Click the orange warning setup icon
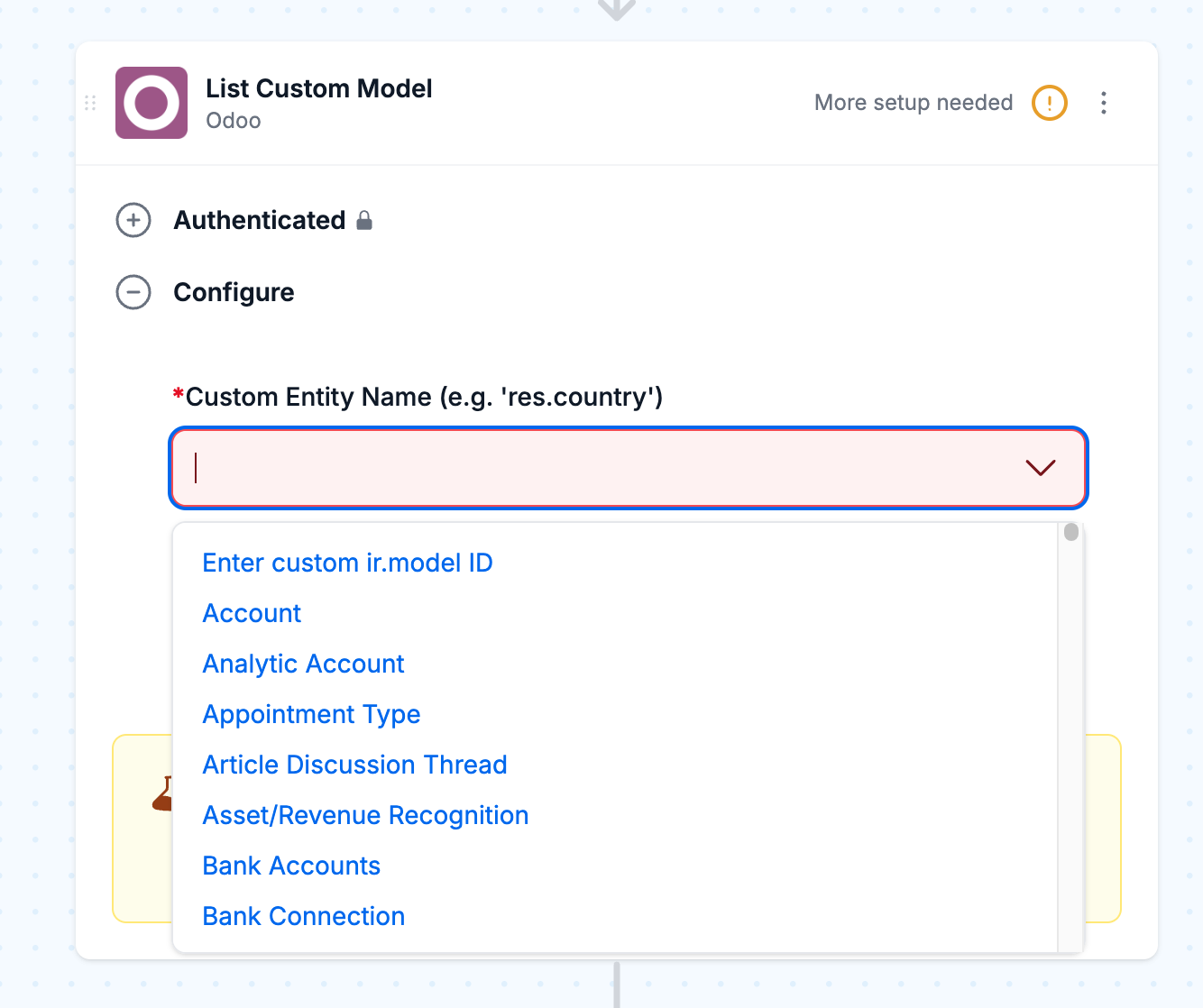This screenshot has height=1008, width=1203. click(x=1050, y=103)
